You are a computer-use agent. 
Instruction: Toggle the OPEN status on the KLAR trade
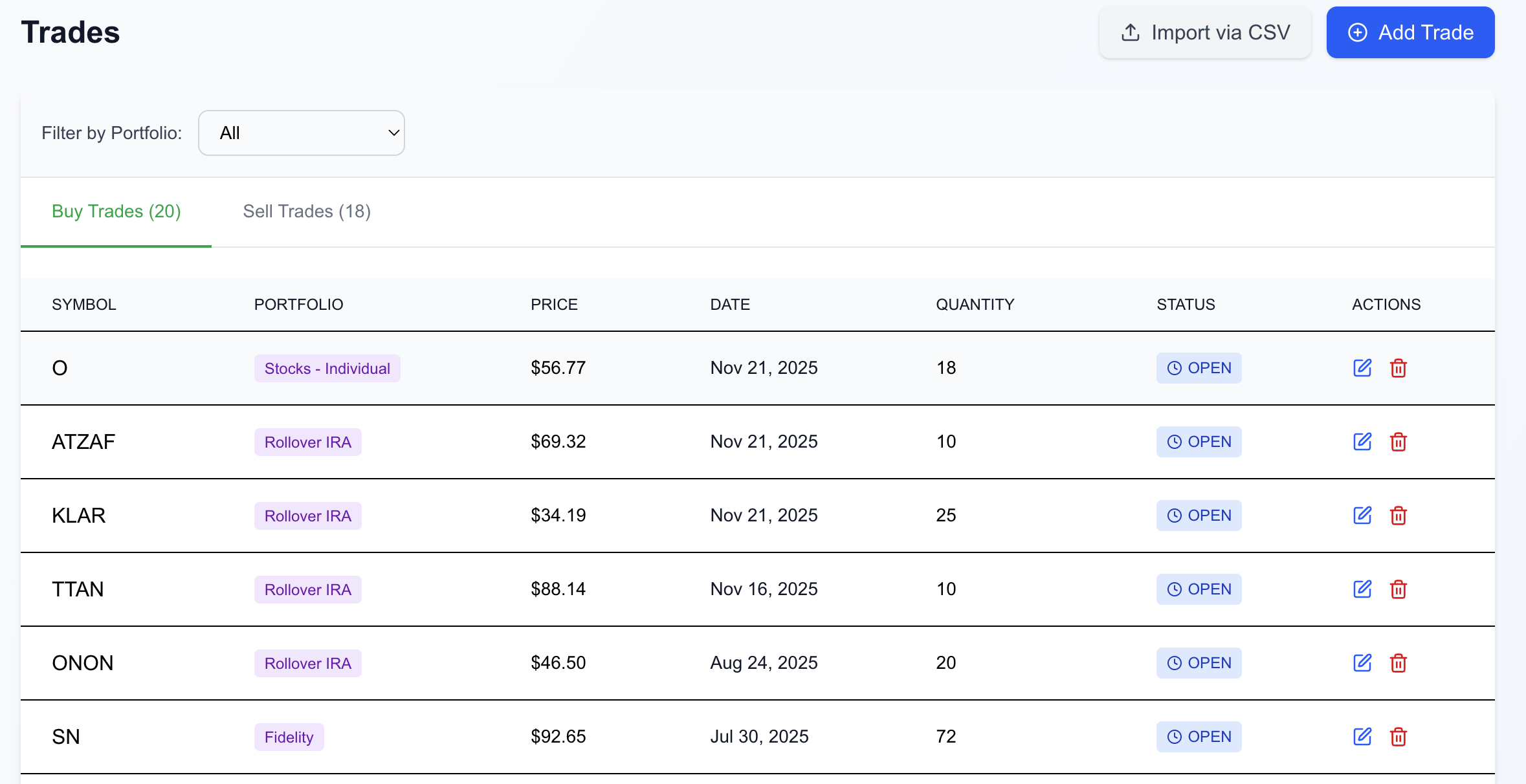click(1199, 515)
